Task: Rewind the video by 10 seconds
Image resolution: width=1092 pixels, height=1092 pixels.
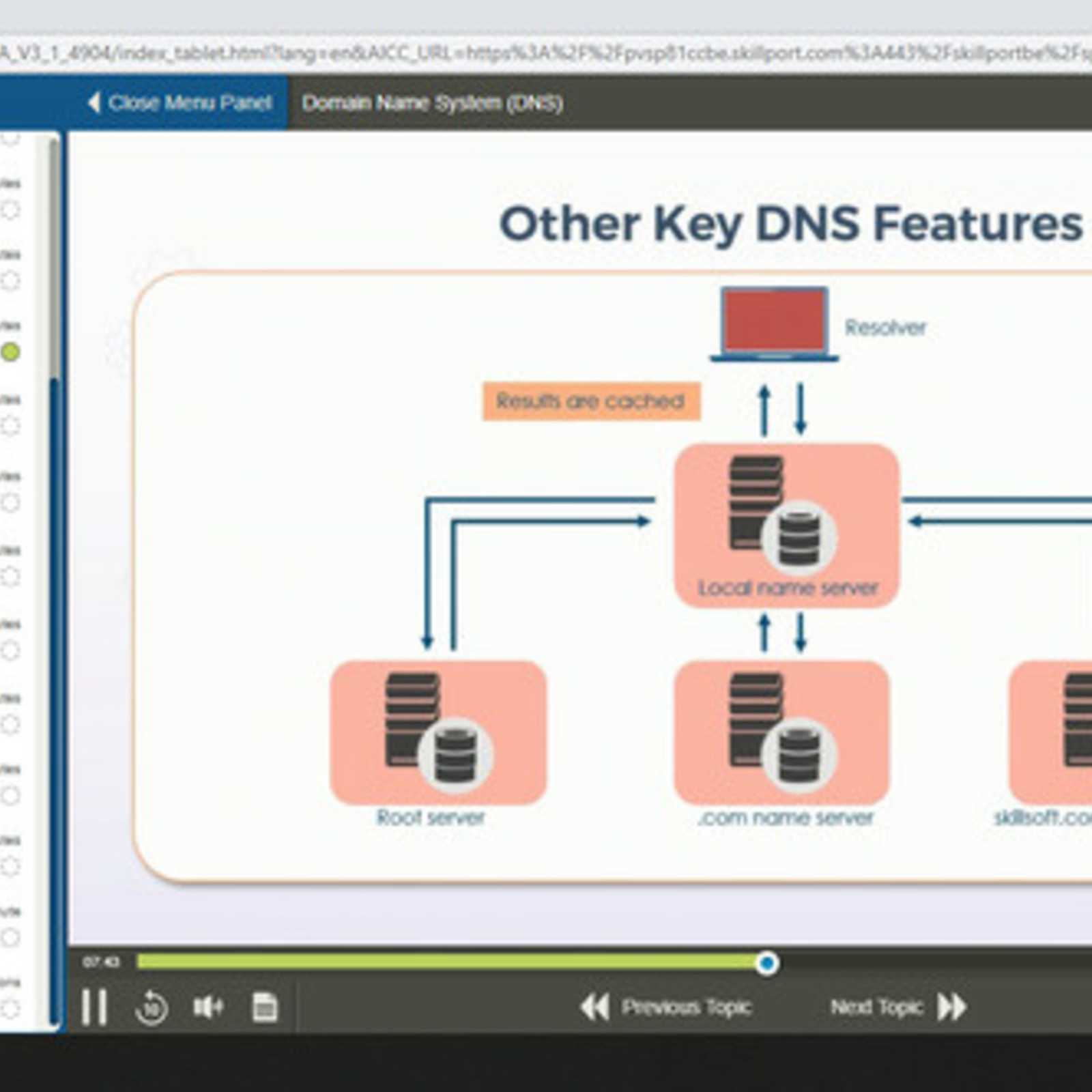Action: point(152,1007)
